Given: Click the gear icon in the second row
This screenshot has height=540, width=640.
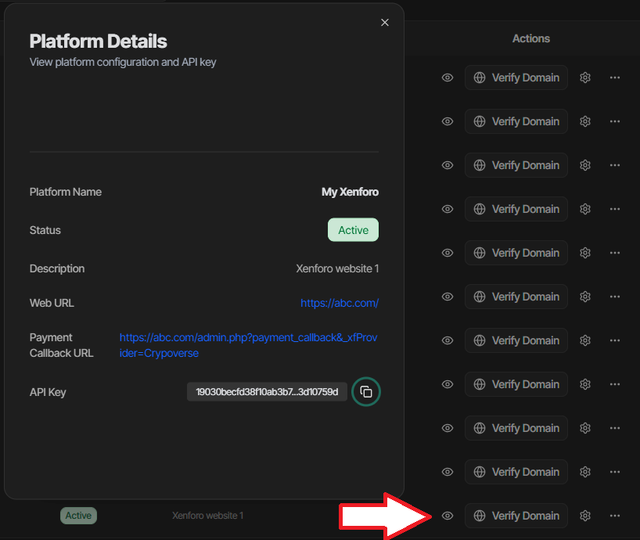Looking at the screenshot, I should [586, 122].
